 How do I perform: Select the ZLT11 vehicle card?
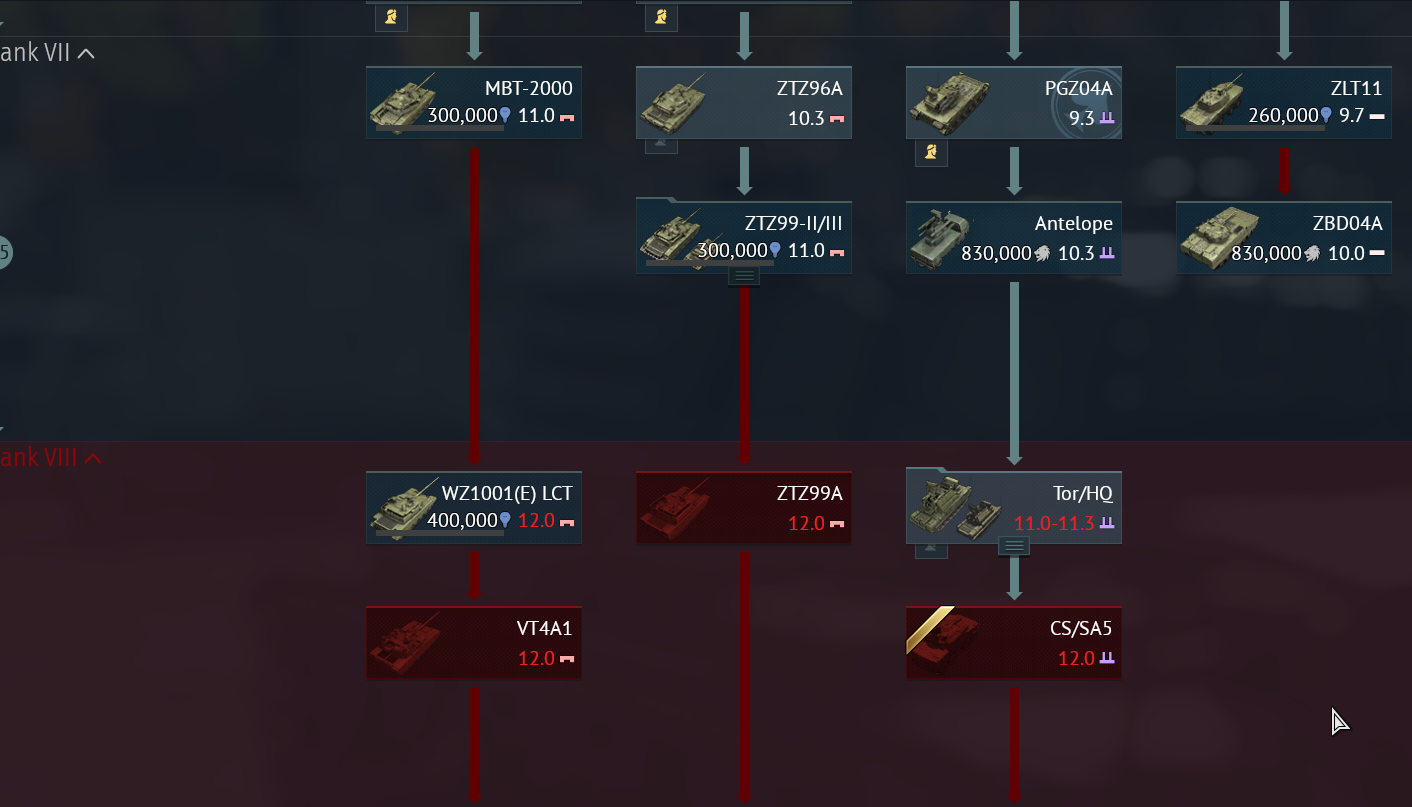(x=1284, y=102)
